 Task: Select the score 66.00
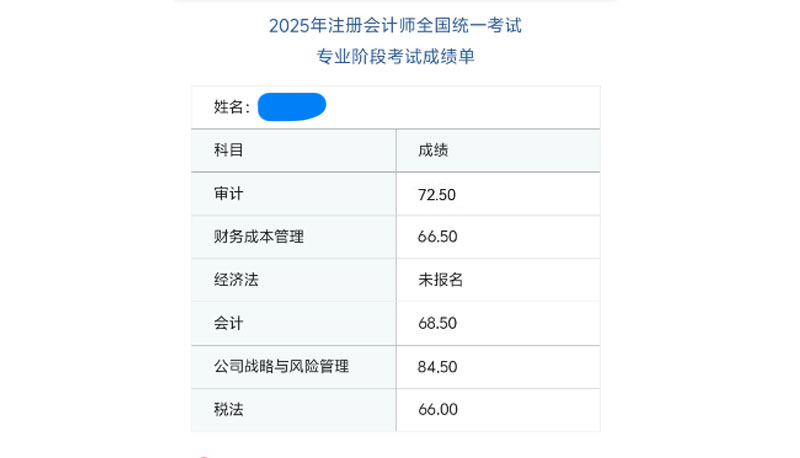[x=437, y=409]
